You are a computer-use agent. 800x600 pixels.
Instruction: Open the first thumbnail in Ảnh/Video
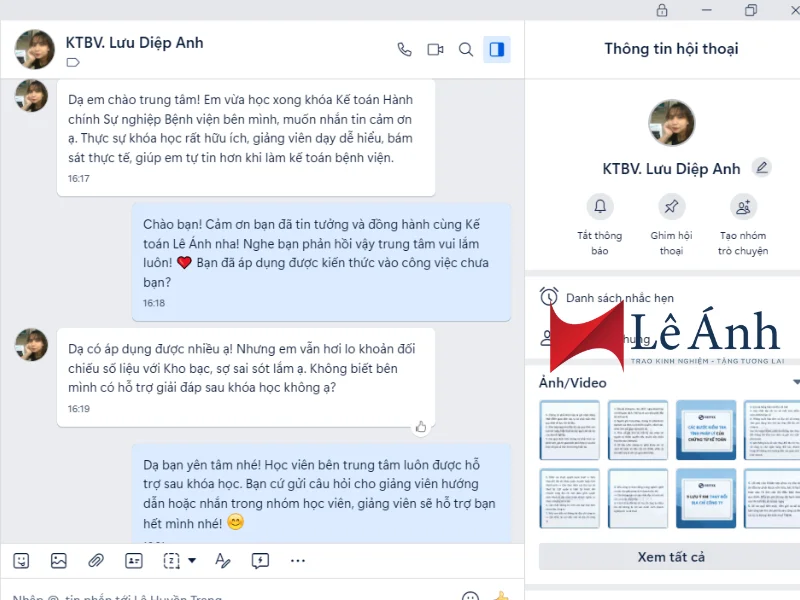[x=569, y=430]
